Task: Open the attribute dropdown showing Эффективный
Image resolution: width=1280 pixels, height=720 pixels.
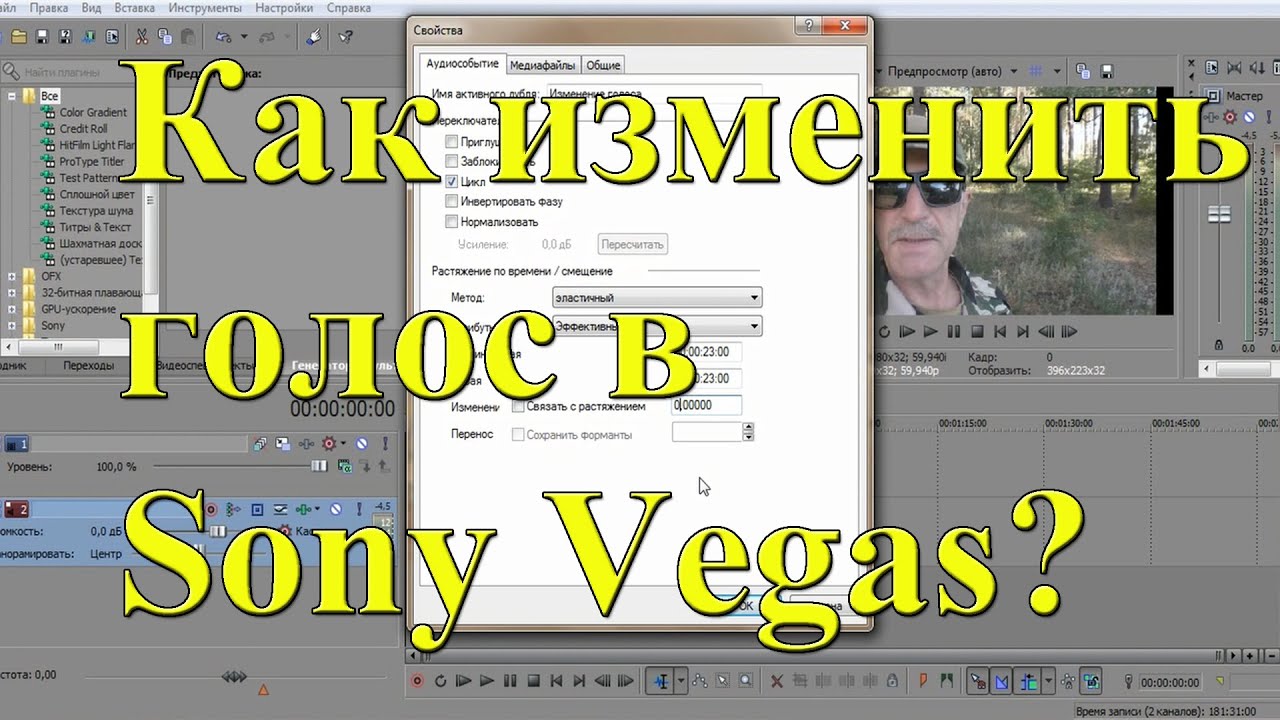Action: point(657,326)
